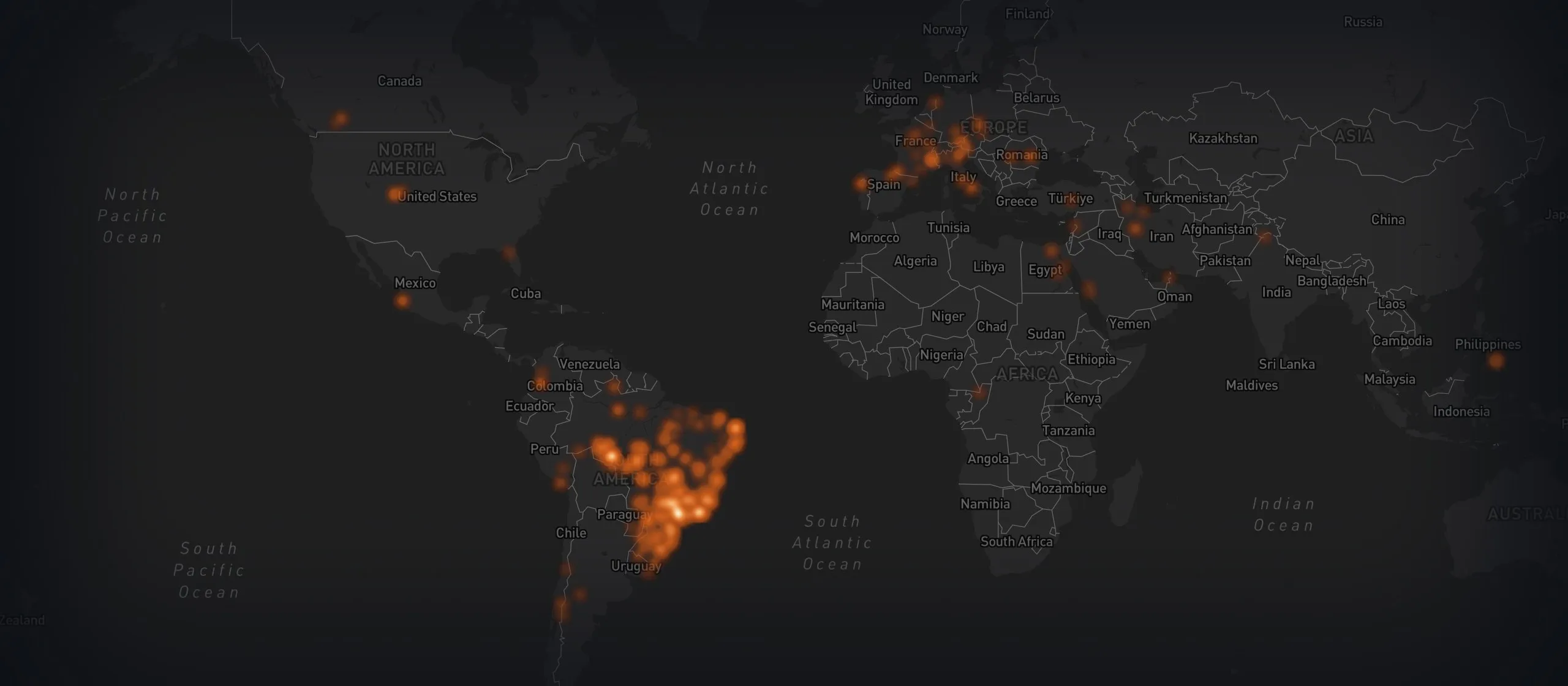Select the 'Colombia' map label
The height and width of the screenshot is (686, 1568).
555,386
